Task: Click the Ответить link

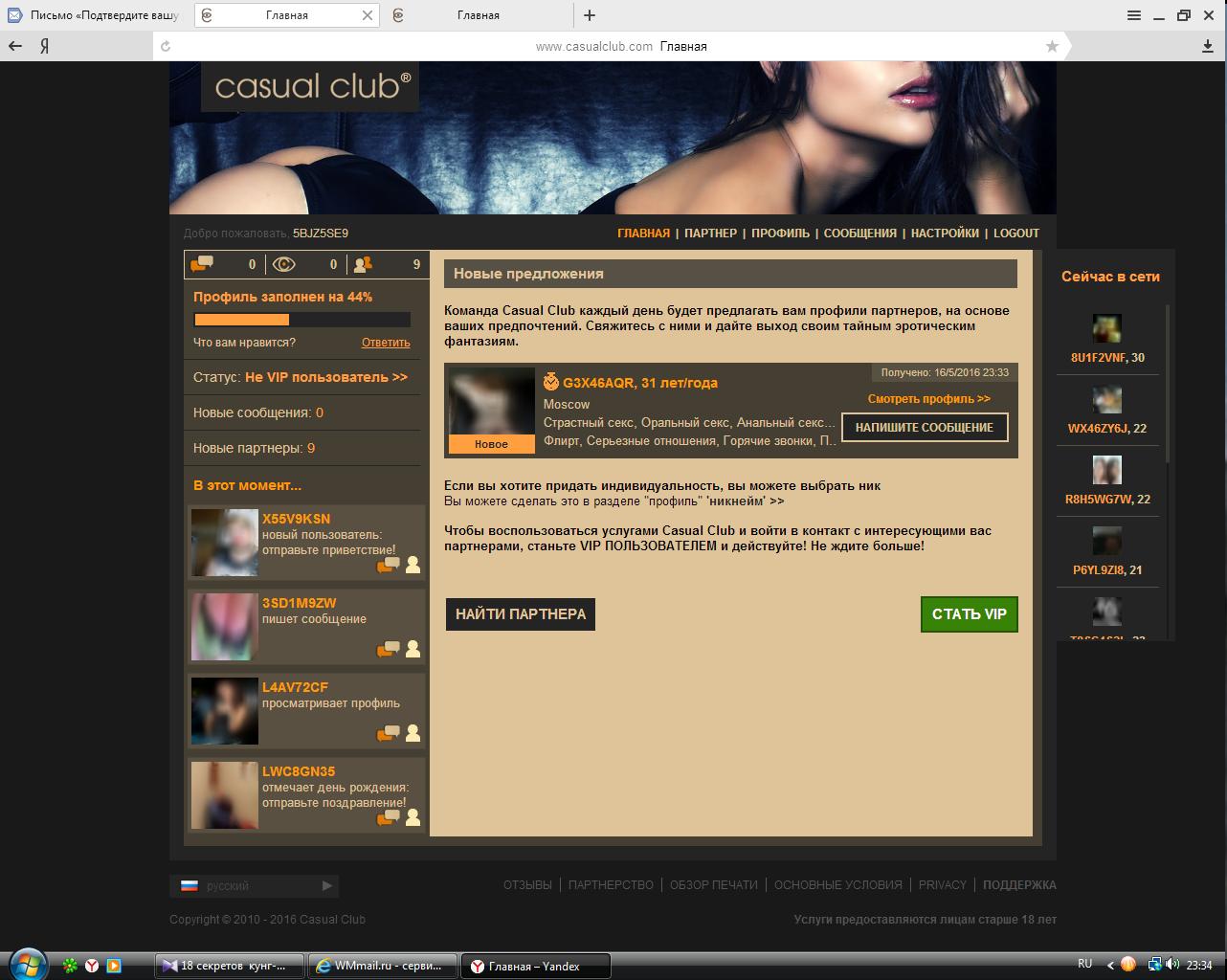Action: pos(386,343)
